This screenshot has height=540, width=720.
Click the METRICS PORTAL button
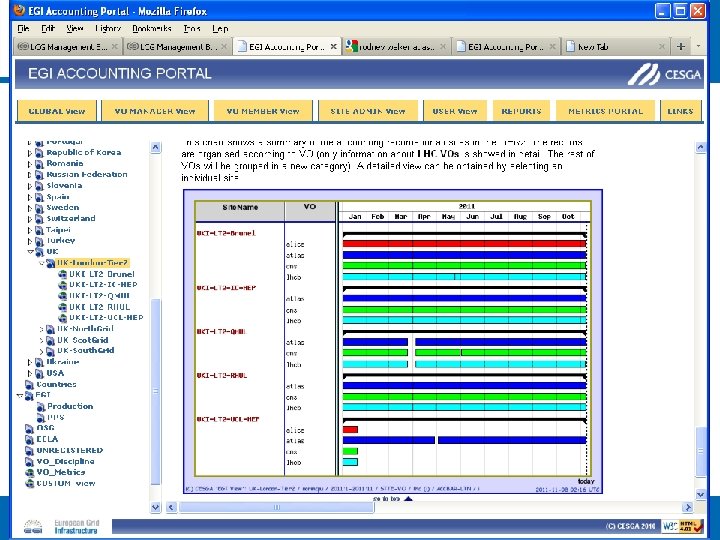[605, 111]
